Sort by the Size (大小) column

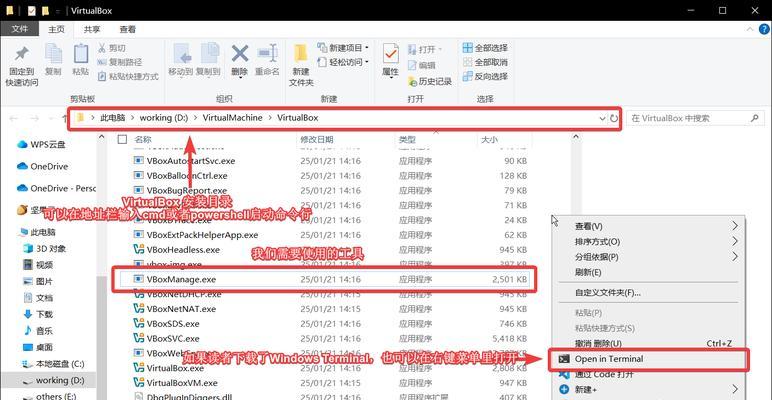[489, 140]
